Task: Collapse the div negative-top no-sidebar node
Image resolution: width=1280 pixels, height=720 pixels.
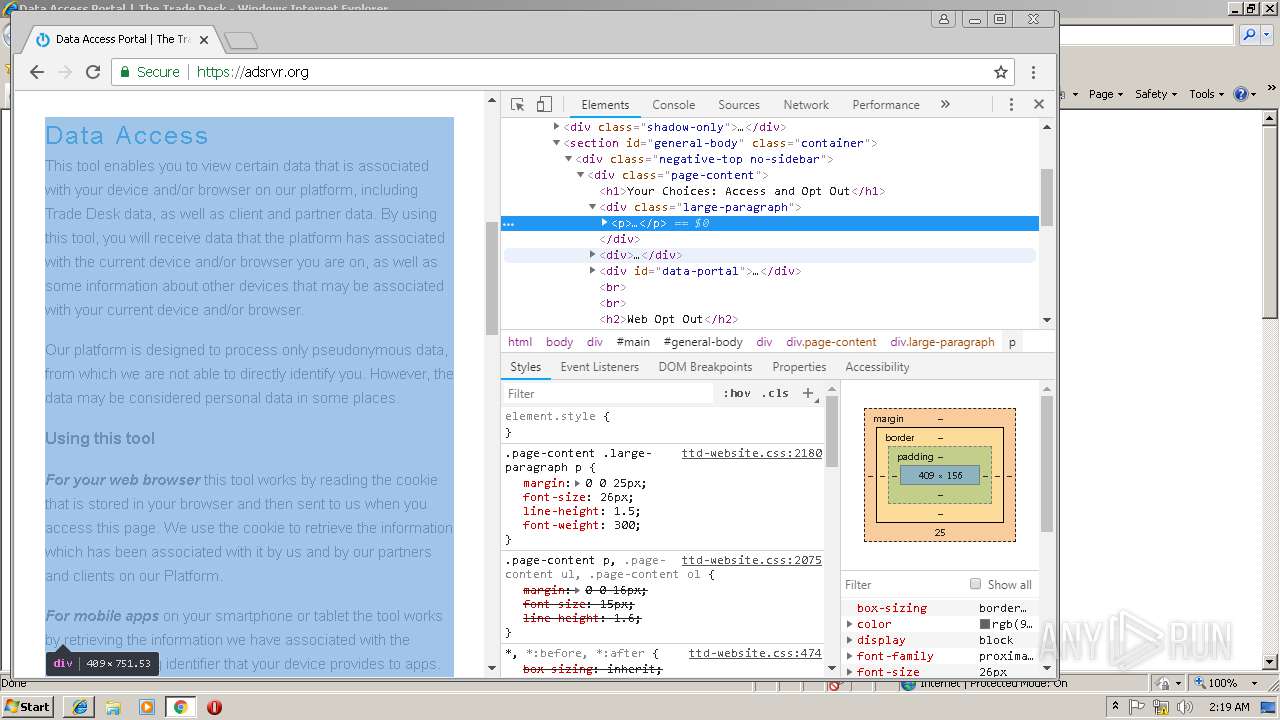Action: 569,159
